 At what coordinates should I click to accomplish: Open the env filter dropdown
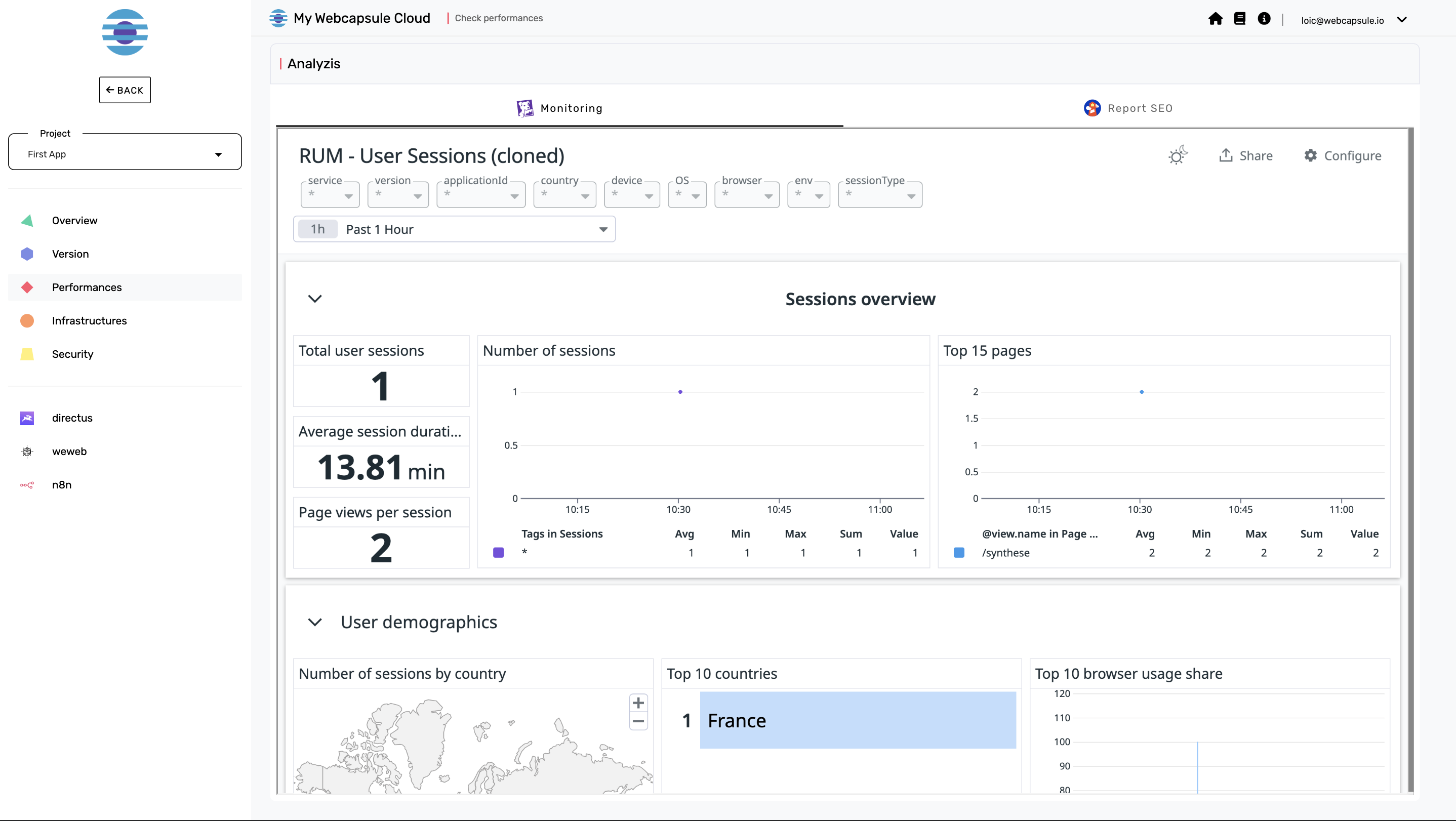(809, 194)
